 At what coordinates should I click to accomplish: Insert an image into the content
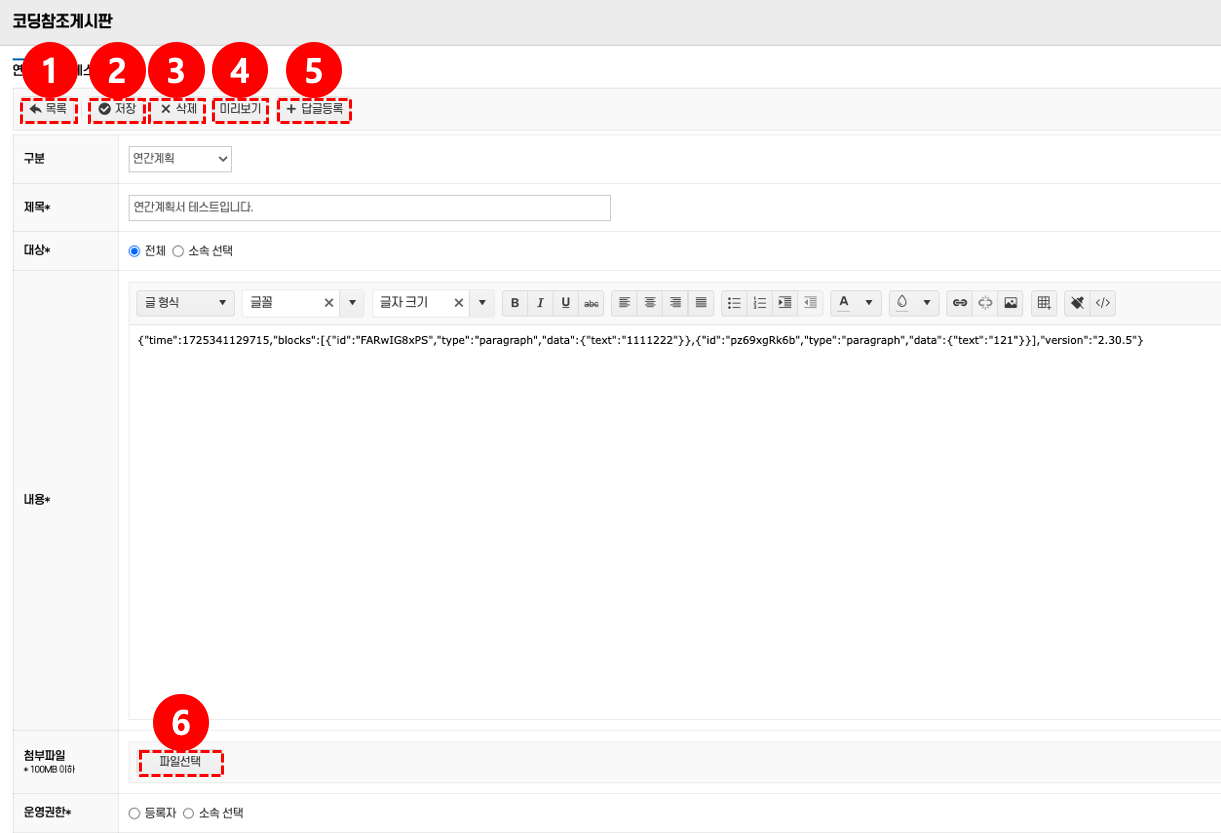(x=1011, y=303)
